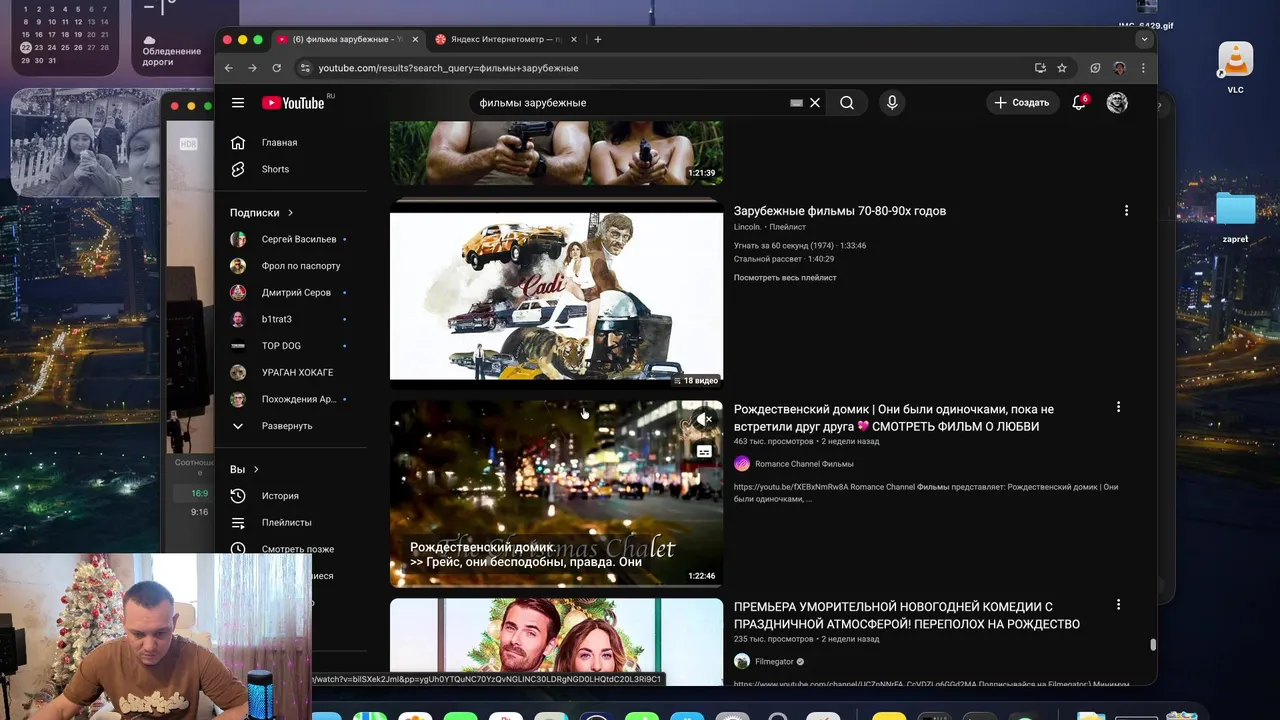
Task: Open options for Зарубежные фильмы 70-80-90х playlist
Action: tap(1126, 211)
